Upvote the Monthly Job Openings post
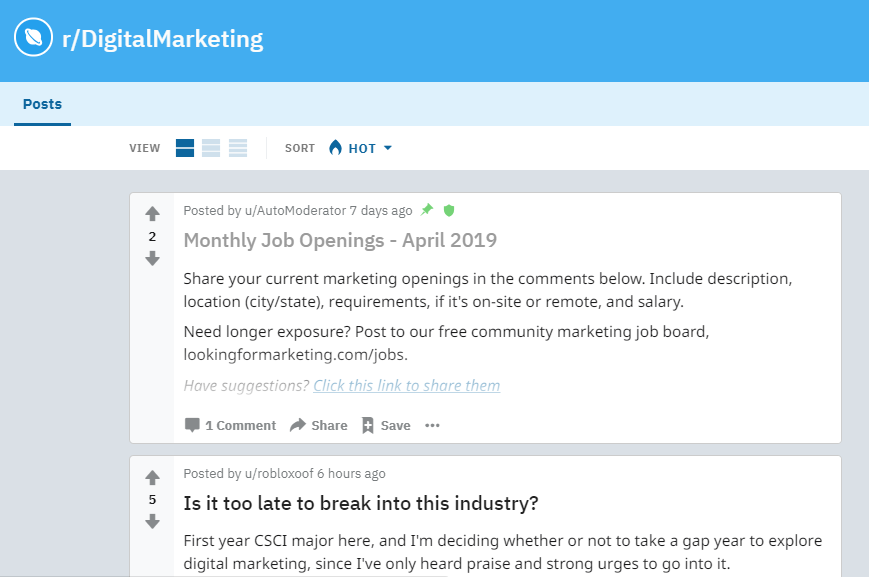This screenshot has width=869, height=577. (x=152, y=213)
